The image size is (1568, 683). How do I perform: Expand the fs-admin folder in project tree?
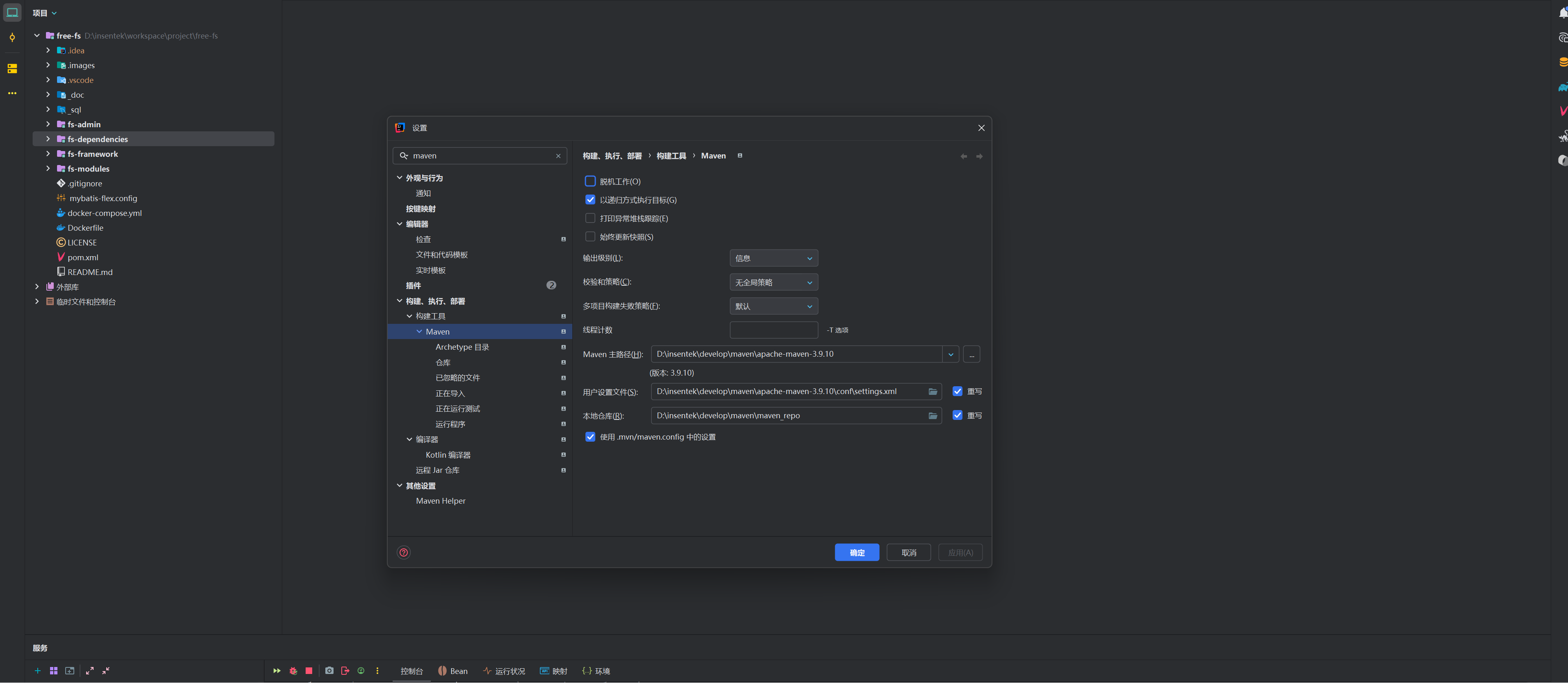(x=48, y=124)
